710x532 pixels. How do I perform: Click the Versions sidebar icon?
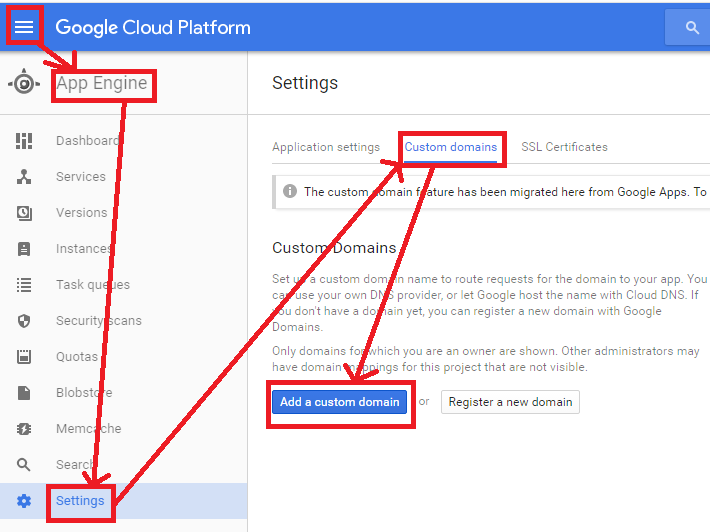click(25, 213)
